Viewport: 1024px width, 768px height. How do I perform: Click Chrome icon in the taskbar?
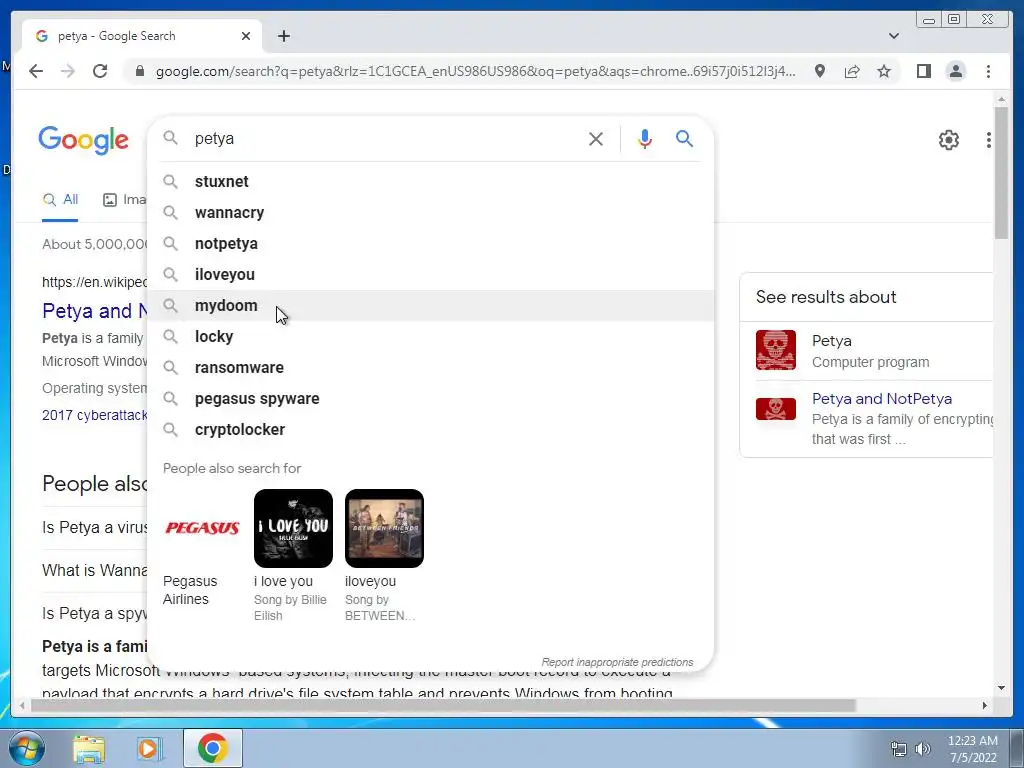(x=212, y=748)
